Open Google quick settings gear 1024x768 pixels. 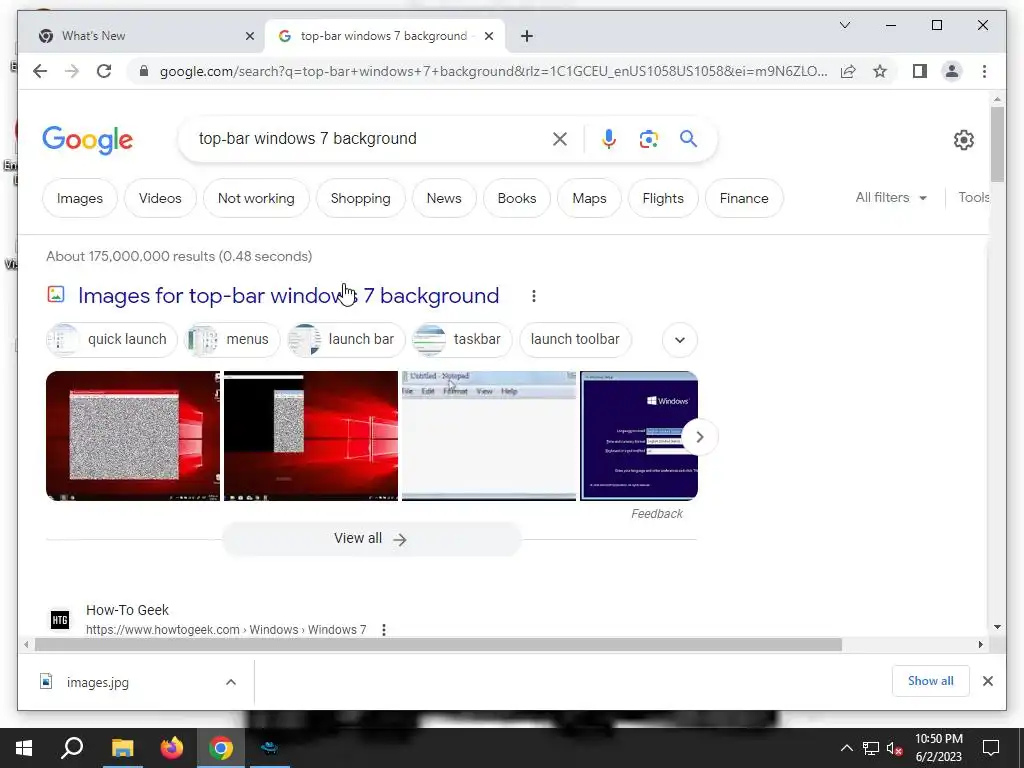tap(963, 140)
